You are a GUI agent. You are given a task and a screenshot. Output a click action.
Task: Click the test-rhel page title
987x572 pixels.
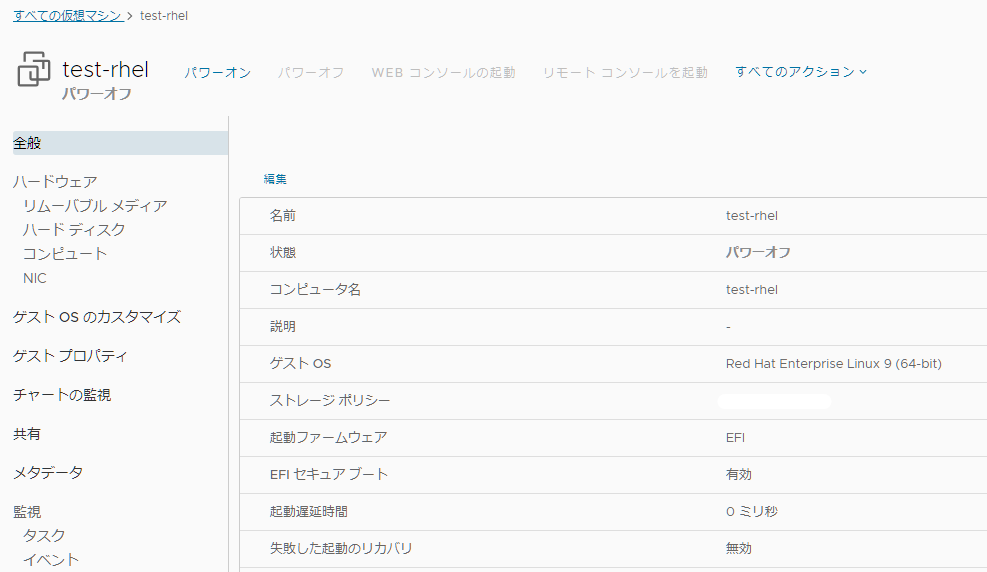tap(106, 69)
